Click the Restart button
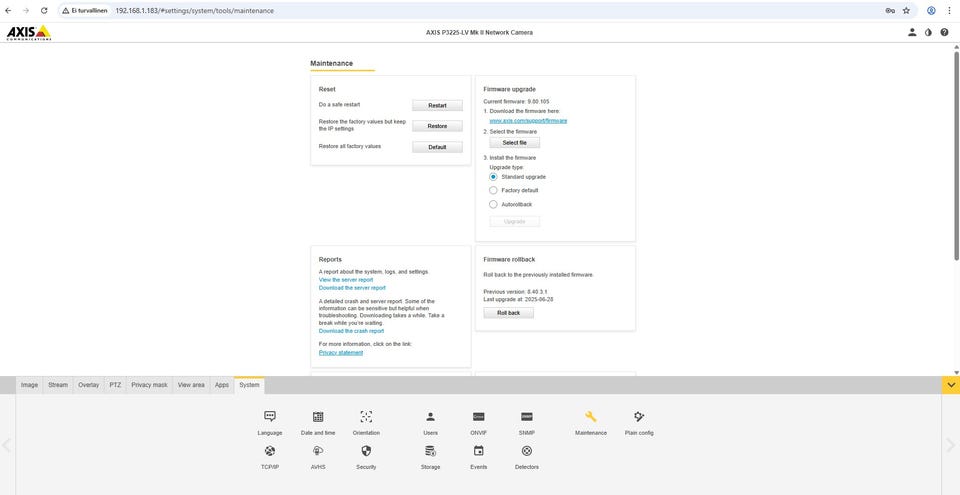Image resolution: width=960 pixels, height=495 pixels. coord(437,105)
